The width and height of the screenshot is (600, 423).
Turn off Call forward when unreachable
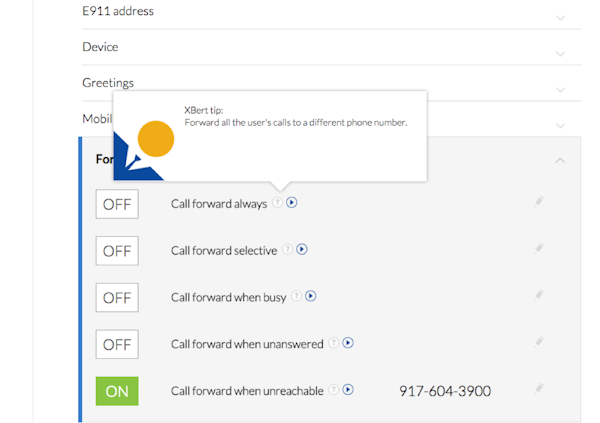coord(117,391)
